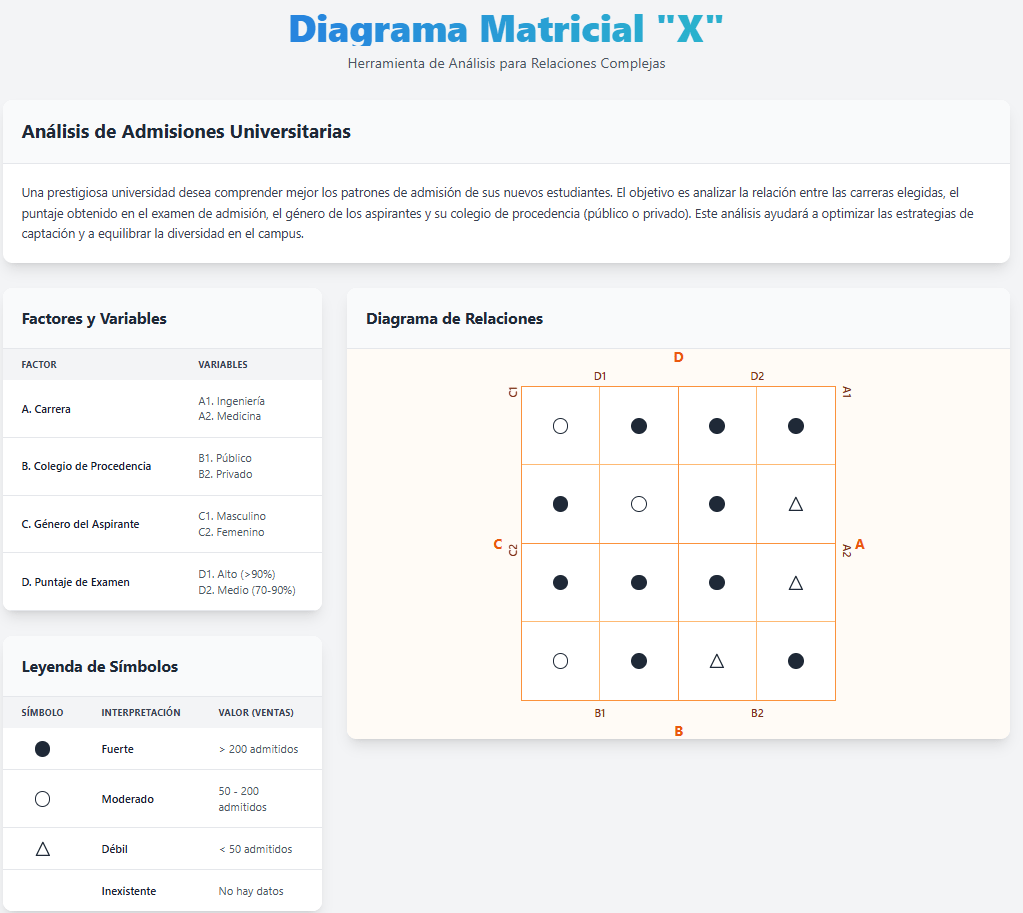
Task: Click the filled circle symbol in the Fuerte legend row
Action: 42,749
